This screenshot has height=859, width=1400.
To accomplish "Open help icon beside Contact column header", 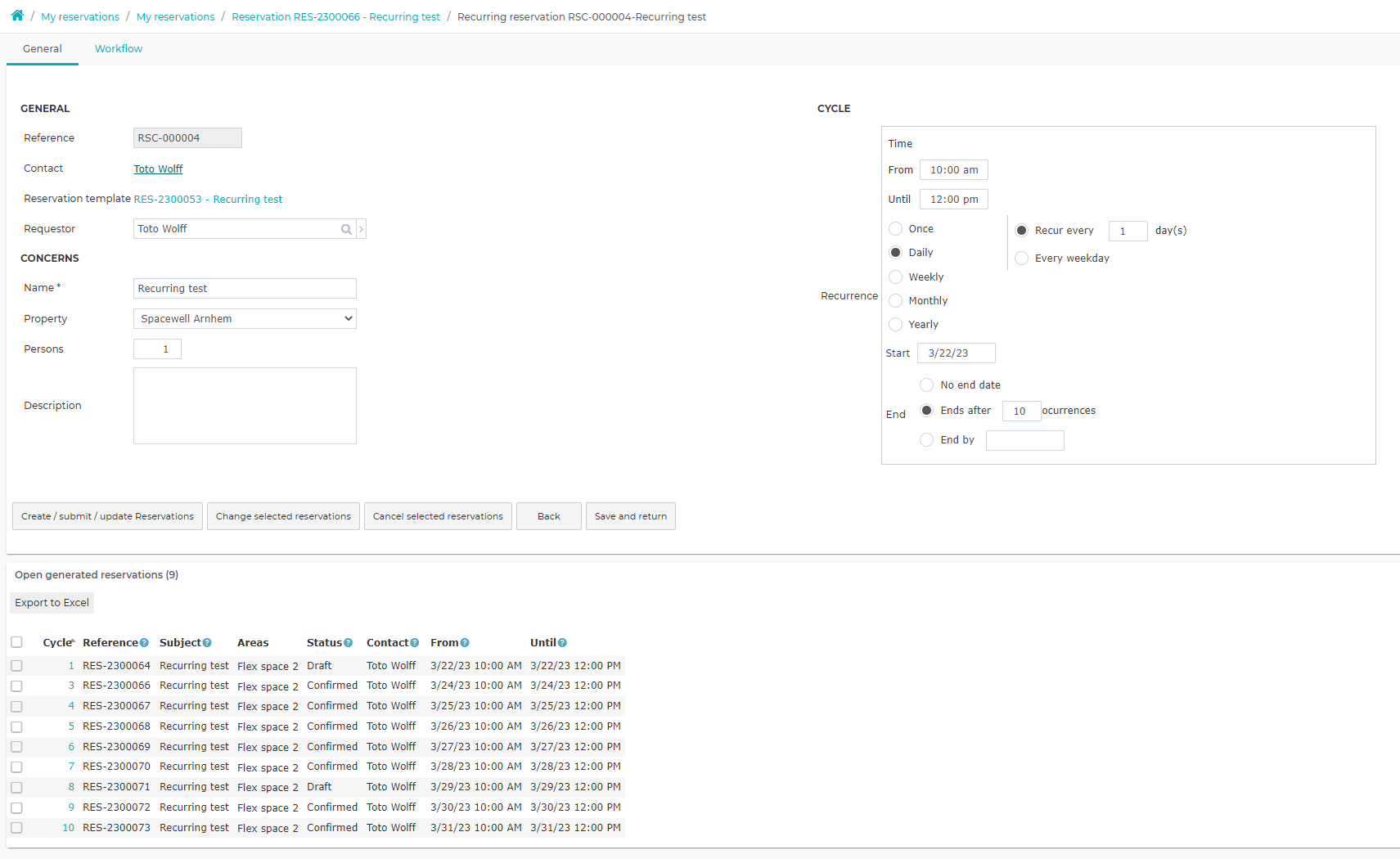I will click(414, 643).
